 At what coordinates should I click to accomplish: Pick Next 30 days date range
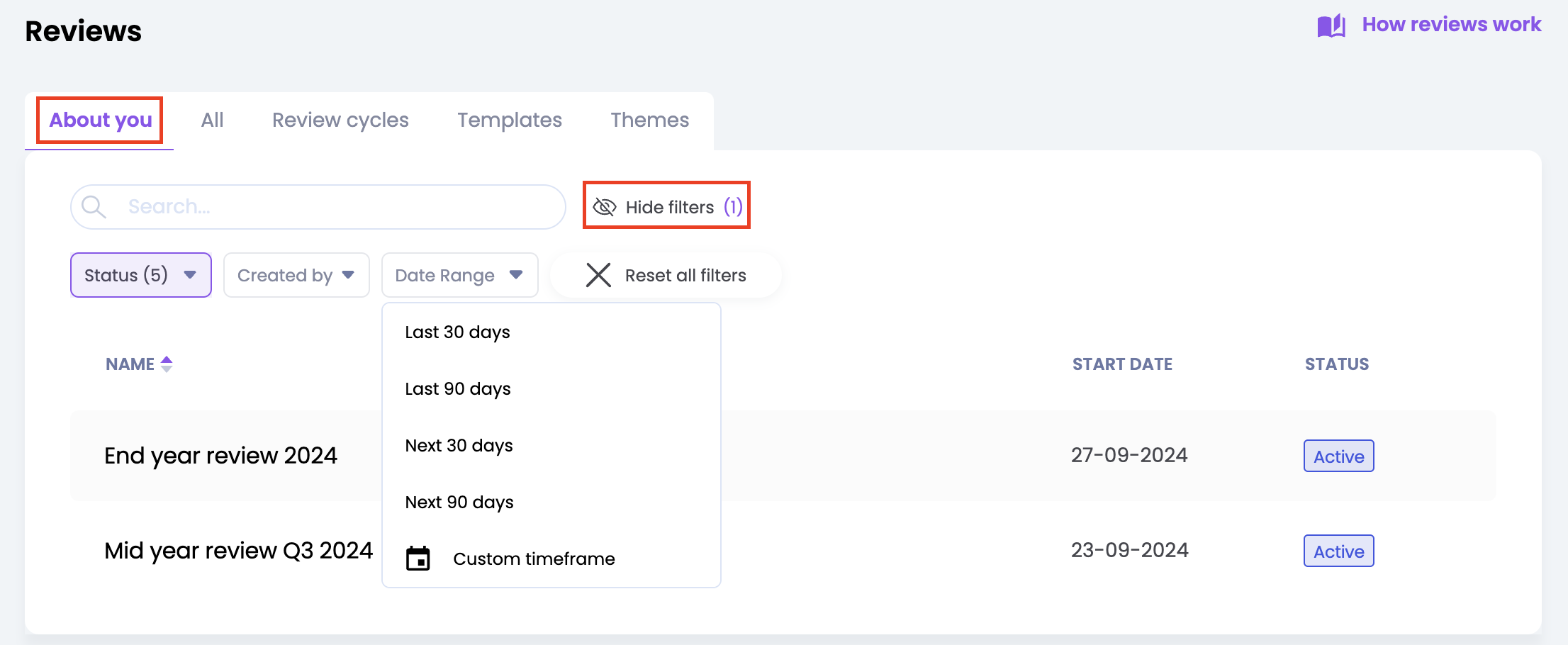(x=459, y=445)
